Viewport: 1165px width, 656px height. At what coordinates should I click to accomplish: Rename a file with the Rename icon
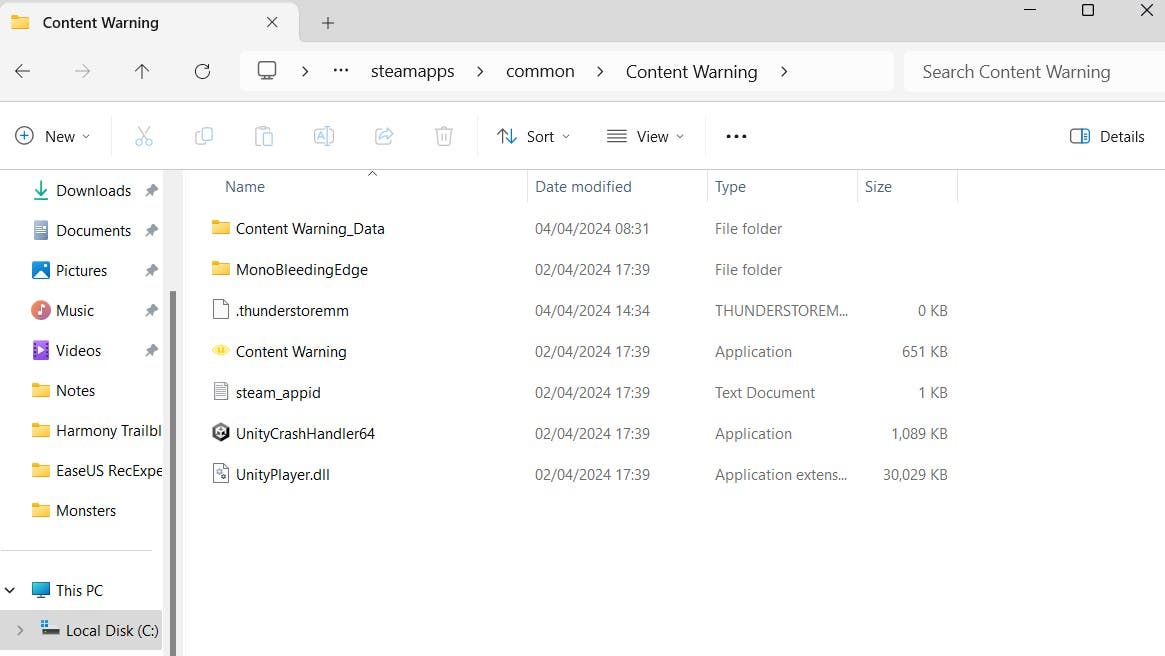(x=324, y=135)
